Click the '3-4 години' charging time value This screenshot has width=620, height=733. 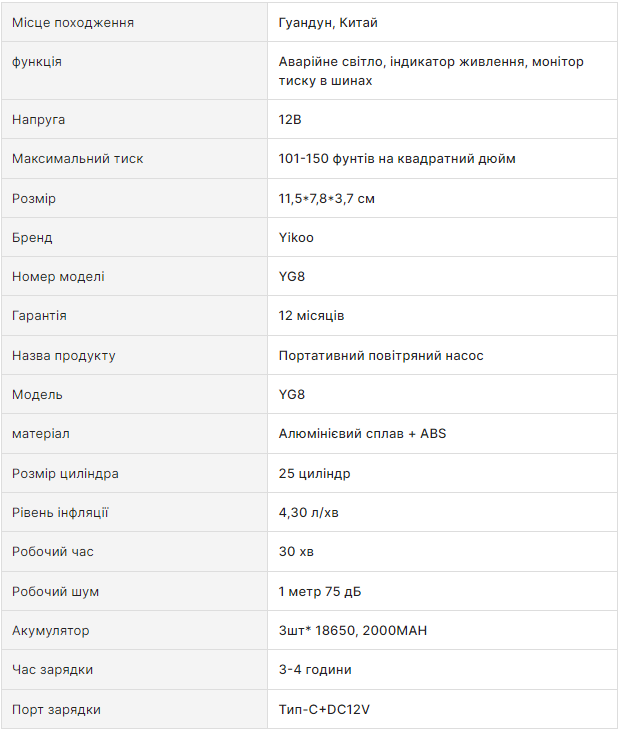tap(315, 670)
